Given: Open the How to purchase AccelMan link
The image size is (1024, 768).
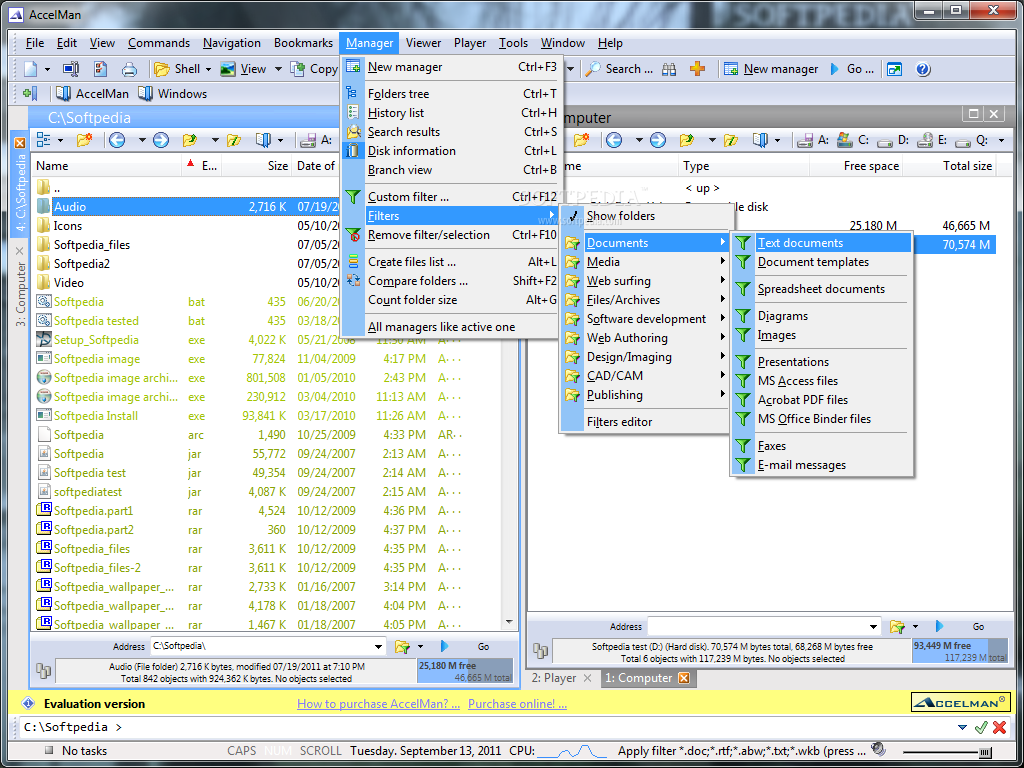Looking at the screenshot, I should coord(378,704).
